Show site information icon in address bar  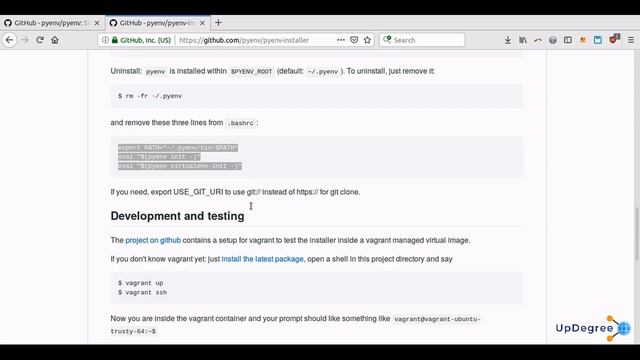pyautogui.click(x=105, y=40)
